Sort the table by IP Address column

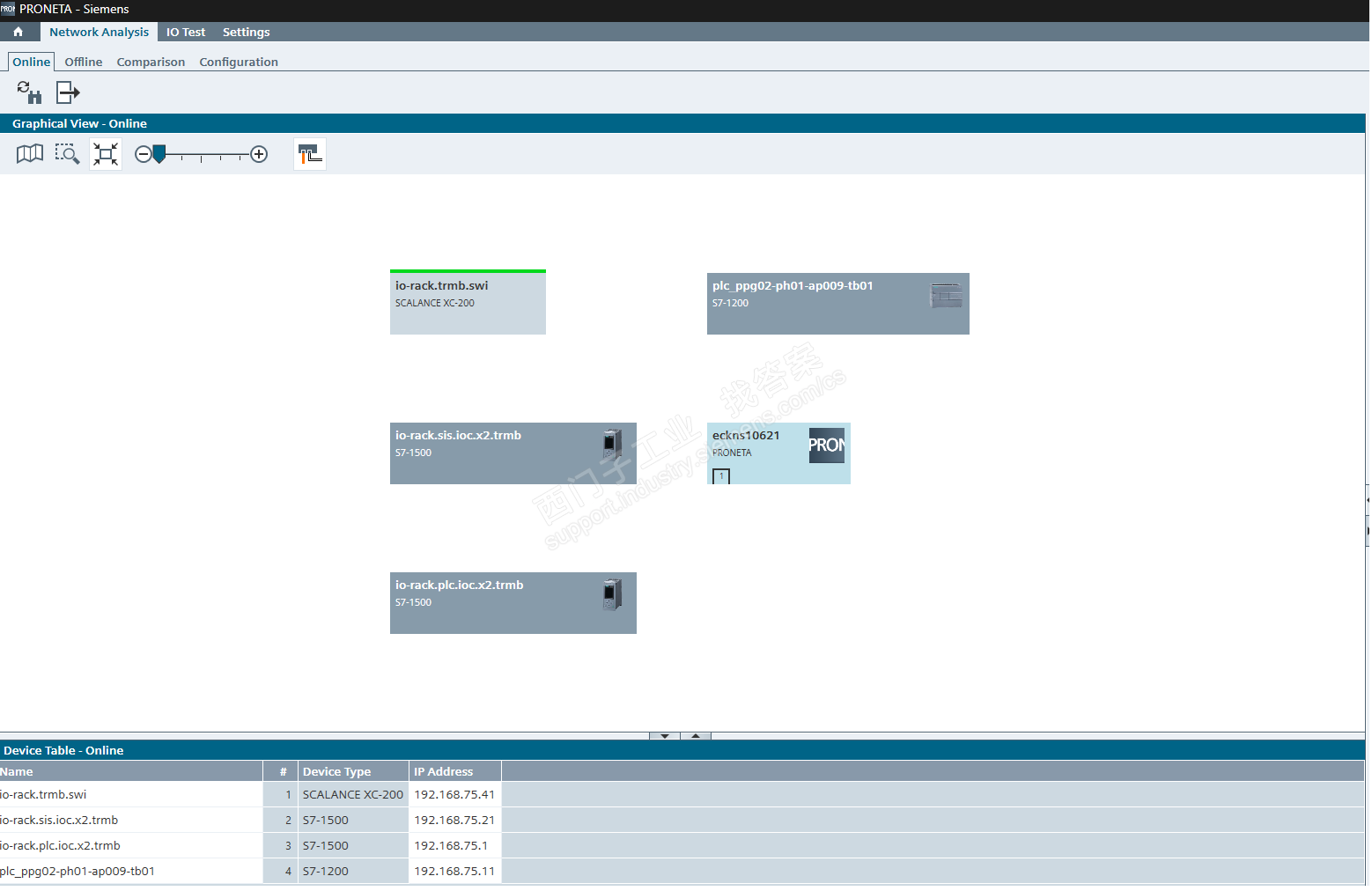coord(455,771)
